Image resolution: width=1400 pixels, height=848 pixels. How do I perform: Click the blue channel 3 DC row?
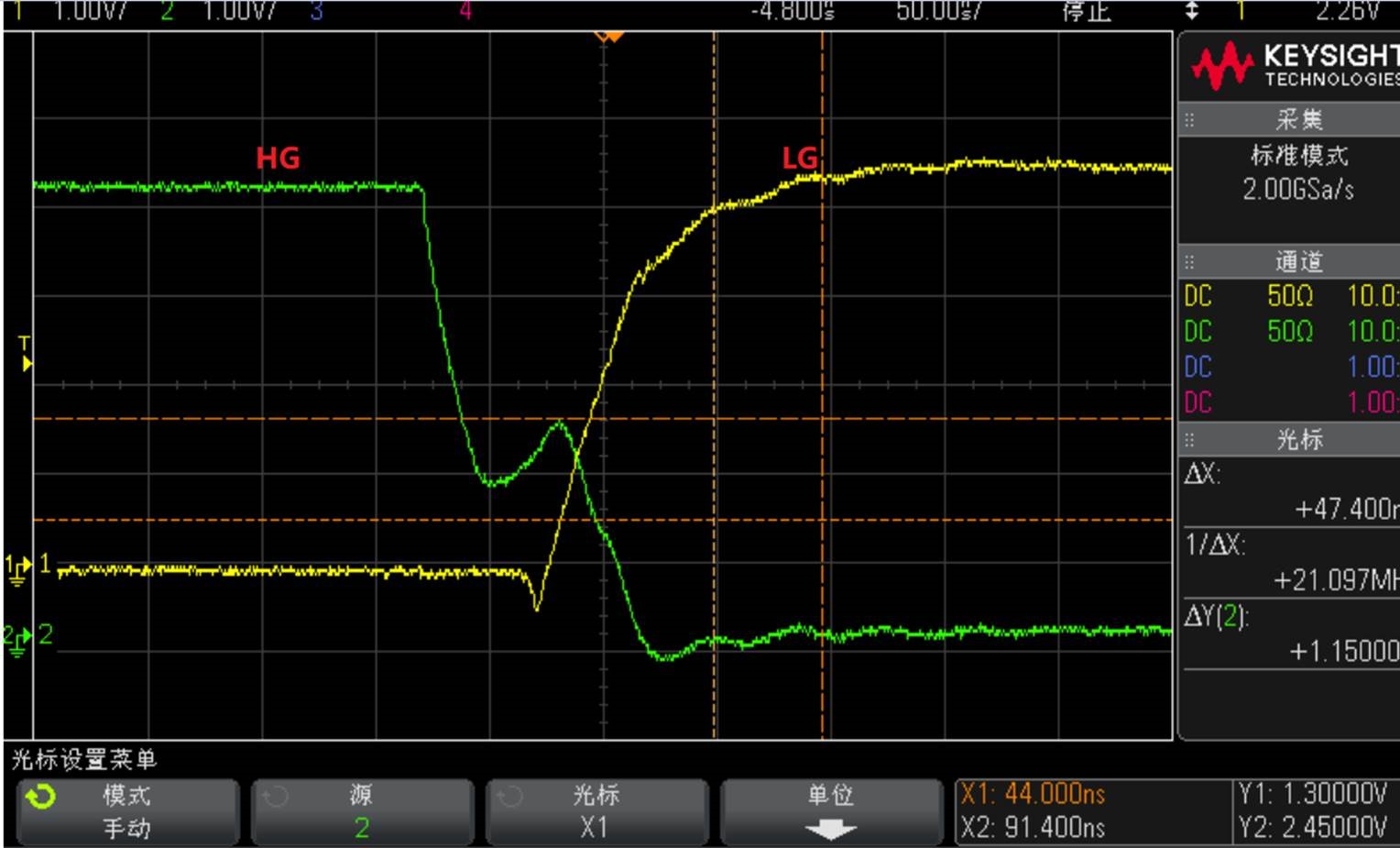click(x=1290, y=367)
